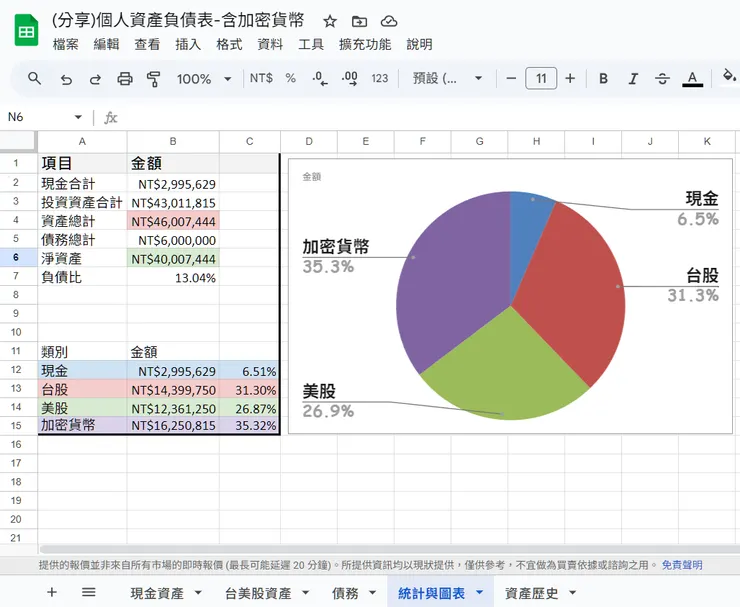
Task: Toggle italic formatting
Action: tap(633, 78)
